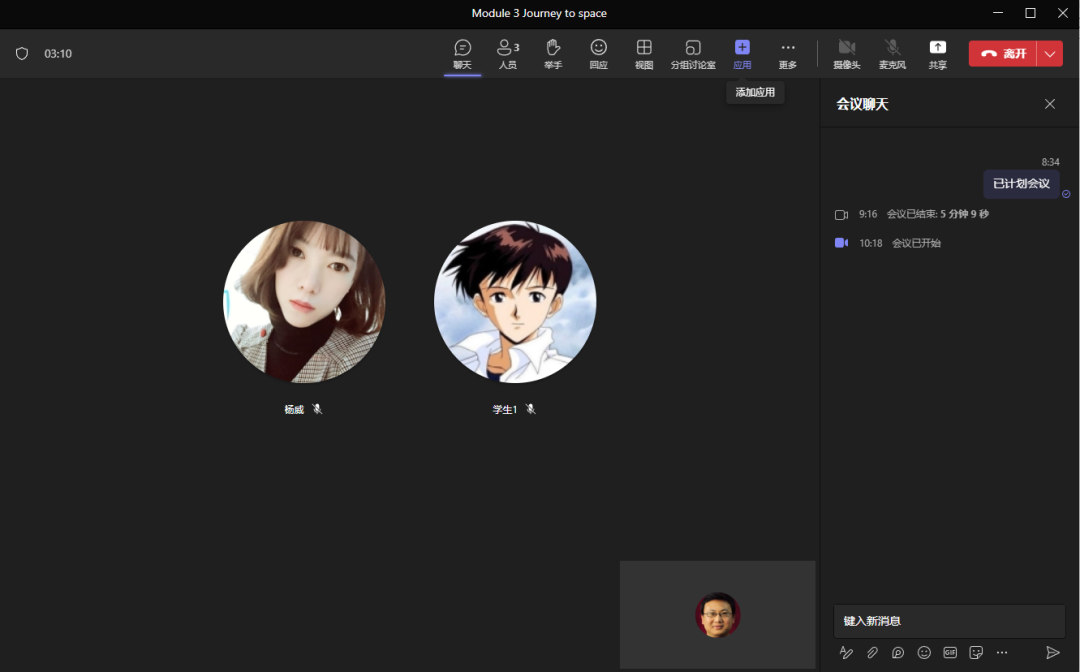Click the 键入新消息 message box
This screenshot has width=1080, height=672.
click(949, 621)
